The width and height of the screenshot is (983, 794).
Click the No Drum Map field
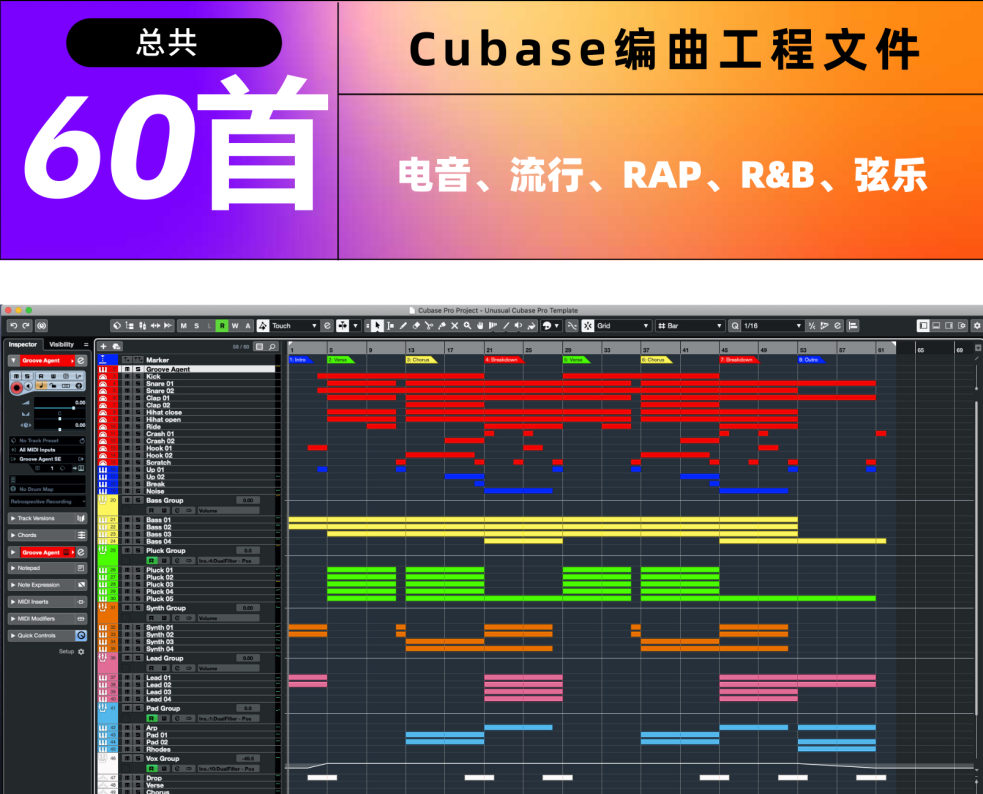point(48,489)
